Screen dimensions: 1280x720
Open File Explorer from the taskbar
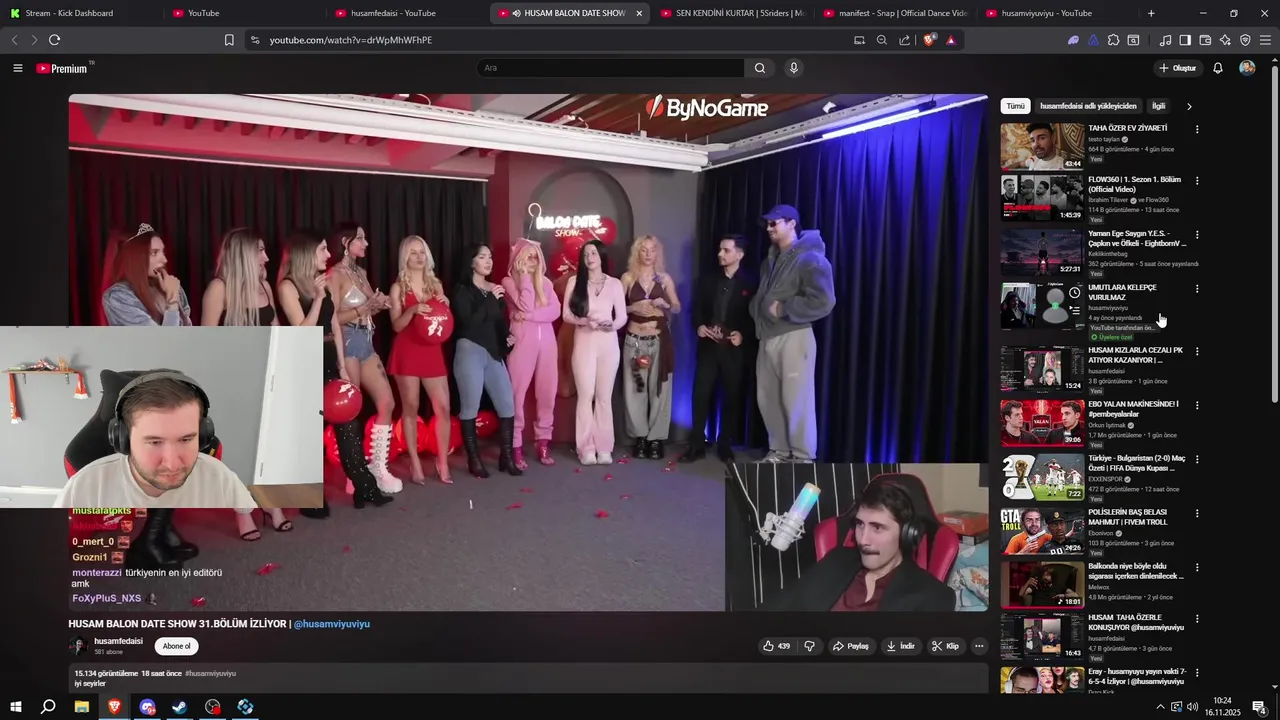point(82,707)
